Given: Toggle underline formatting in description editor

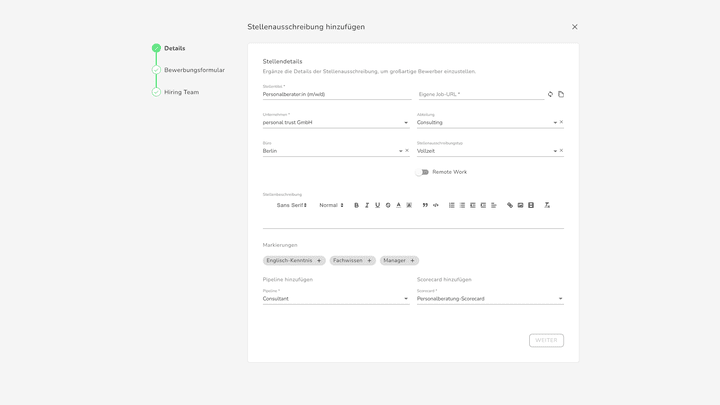Looking at the screenshot, I should pos(377,205).
